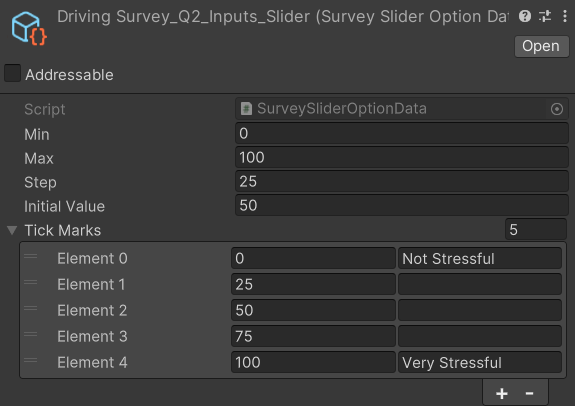Viewport: 575px width, 406px height.
Task: Click the Min value field
Action: click(x=402, y=133)
